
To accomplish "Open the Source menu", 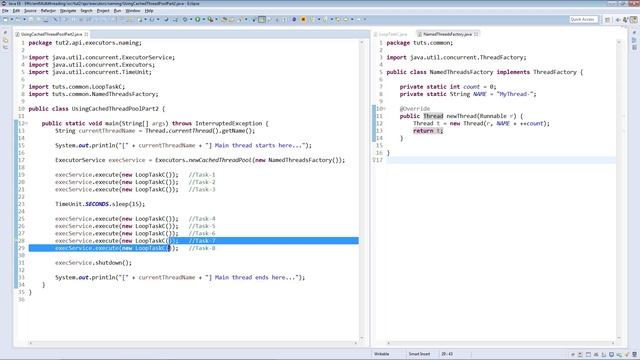I will pos(30,11).
